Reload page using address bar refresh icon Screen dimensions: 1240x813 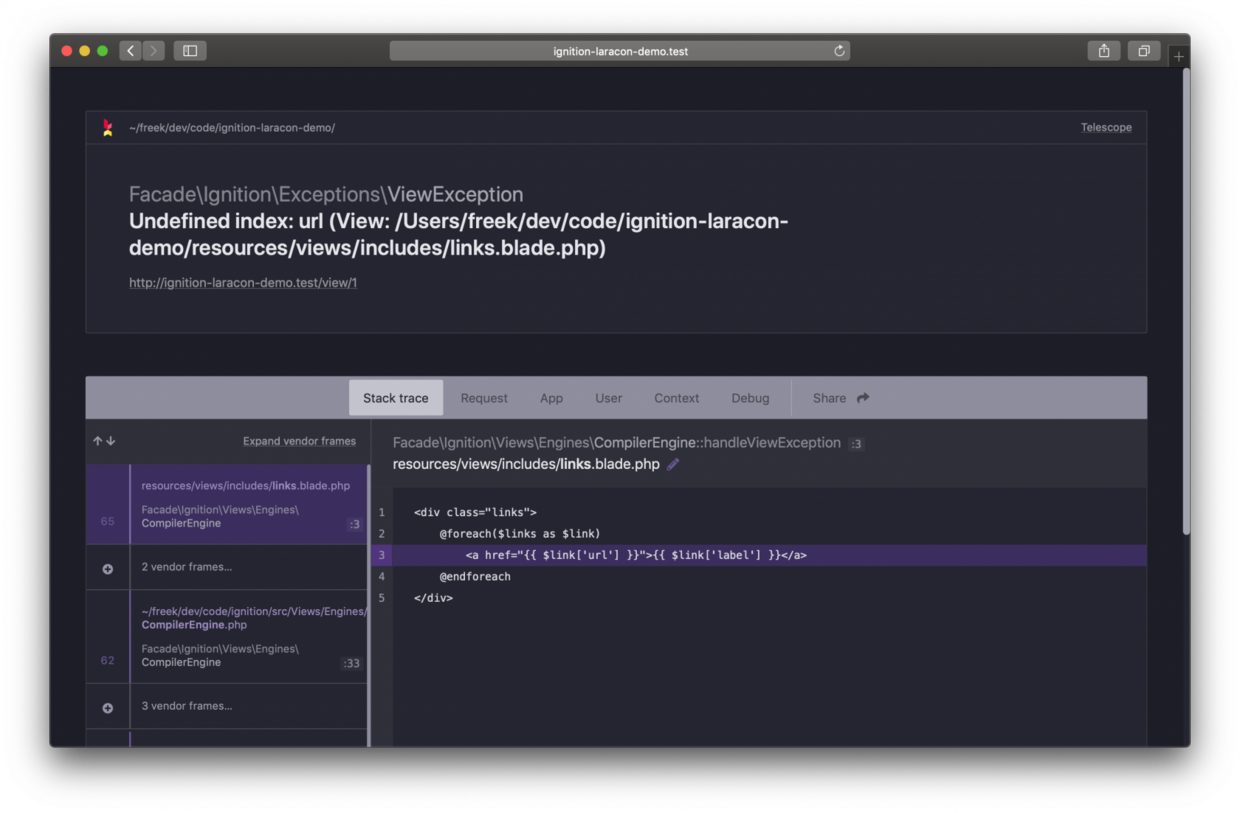(x=839, y=51)
